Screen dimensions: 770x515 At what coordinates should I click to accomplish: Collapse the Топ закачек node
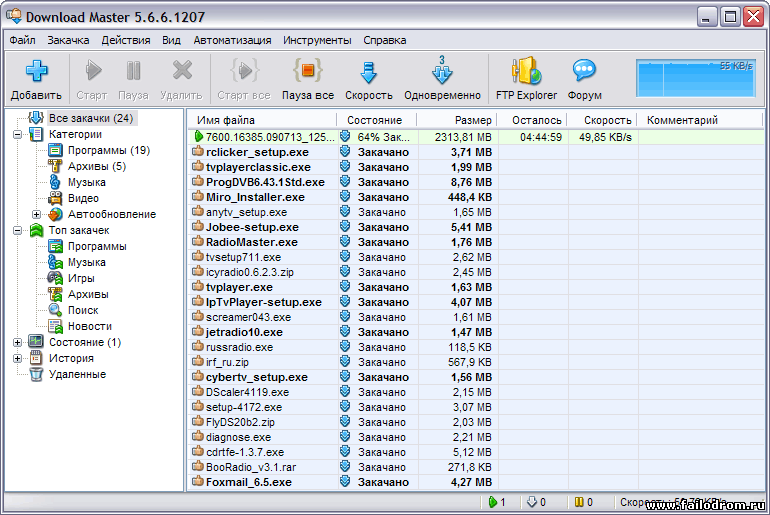point(18,230)
